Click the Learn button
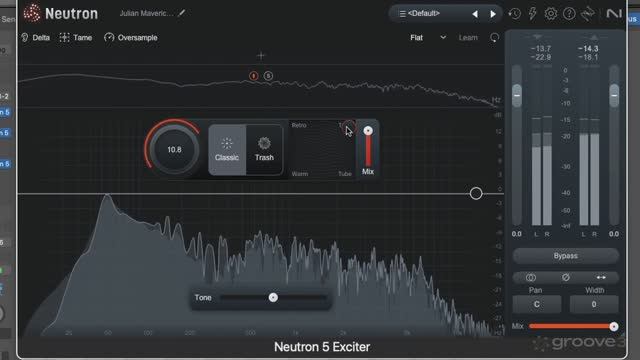This screenshot has width=640, height=360. coord(468,38)
